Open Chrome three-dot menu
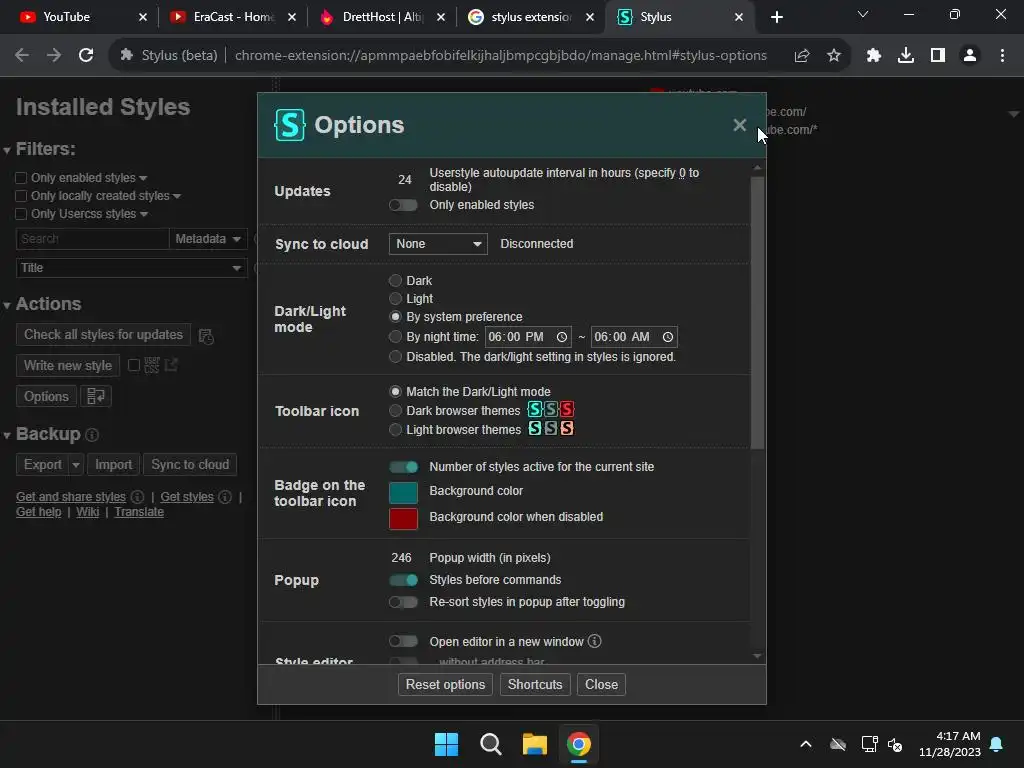The height and width of the screenshot is (768, 1024). pyautogui.click(x=1002, y=56)
